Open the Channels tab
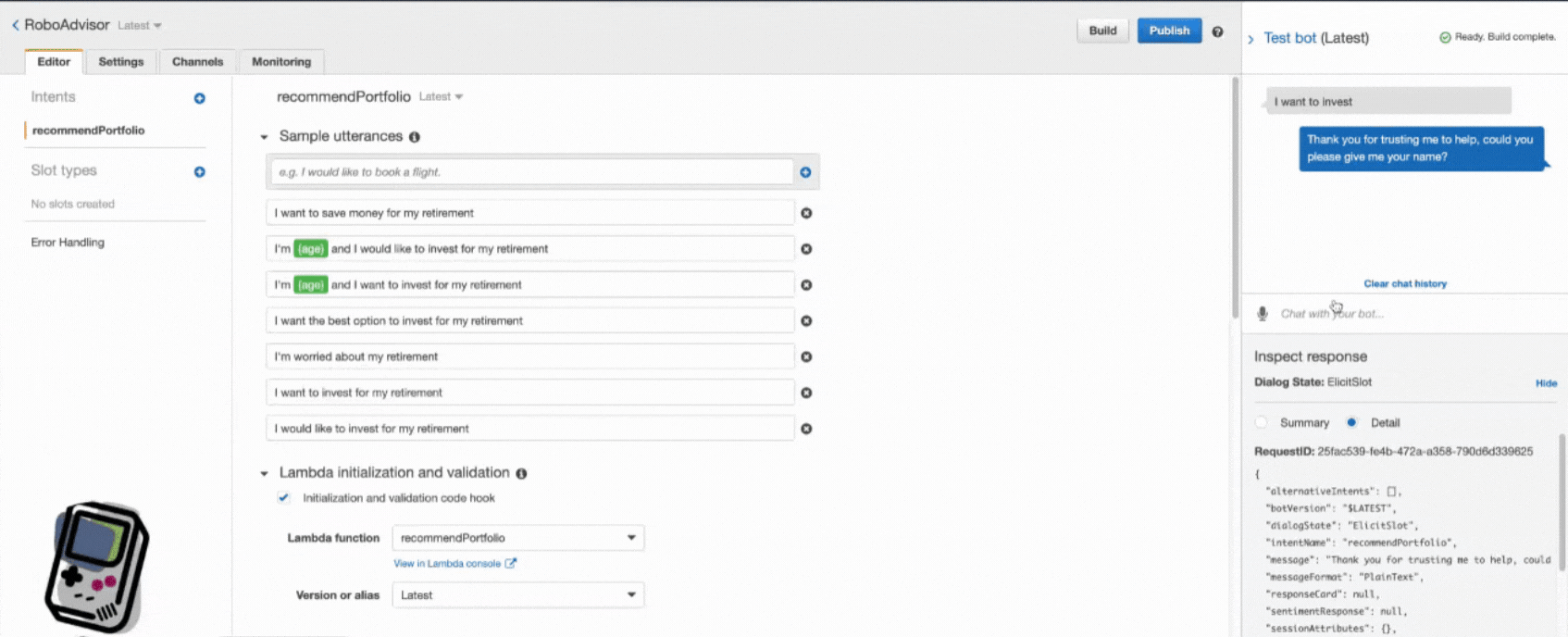The width and height of the screenshot is (1568, 637). [x=198, y=62]
